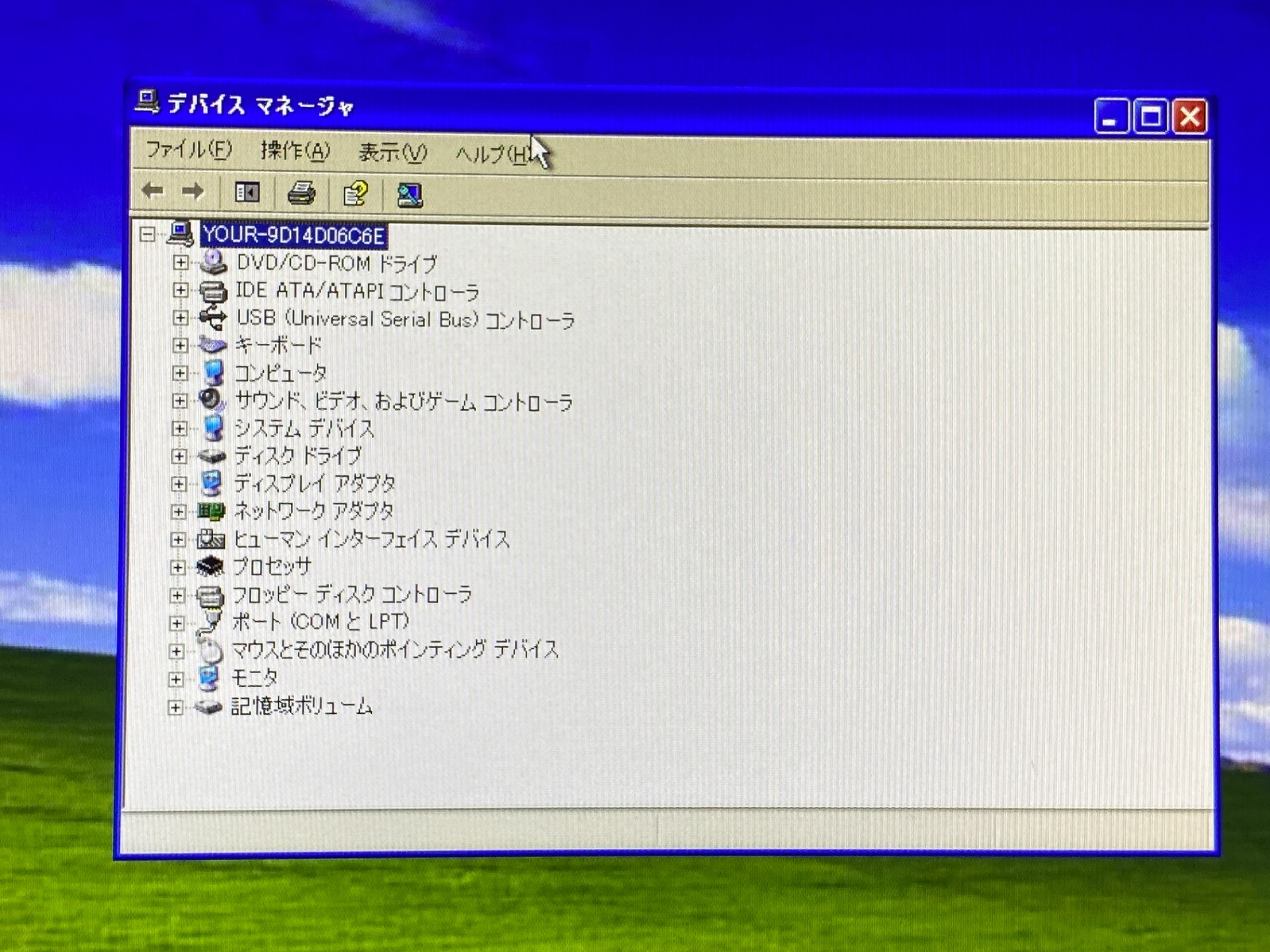The height and width of the screenshot is (952, 1270).
Task: Expand the キーボード node
Action: (180, 345)
